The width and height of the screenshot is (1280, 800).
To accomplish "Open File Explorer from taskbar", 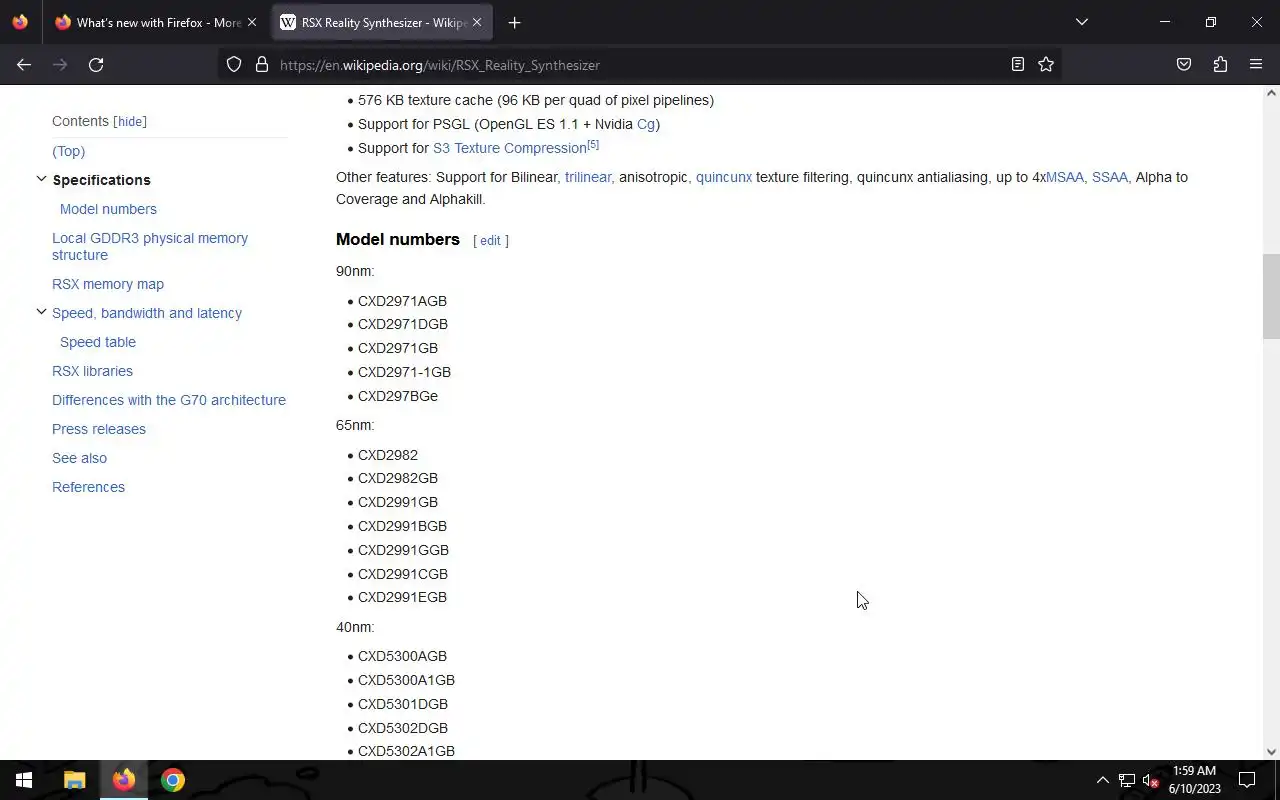I will pyautogui.click(x=74, y=780).
